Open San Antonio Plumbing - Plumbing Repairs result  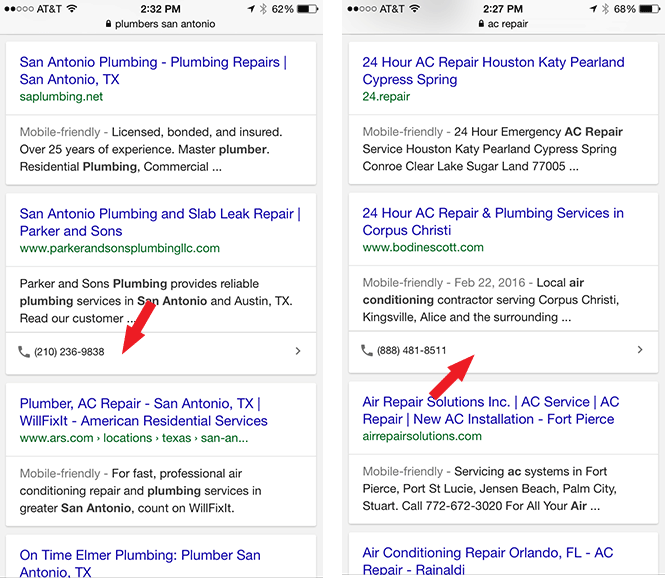(152, 70)
